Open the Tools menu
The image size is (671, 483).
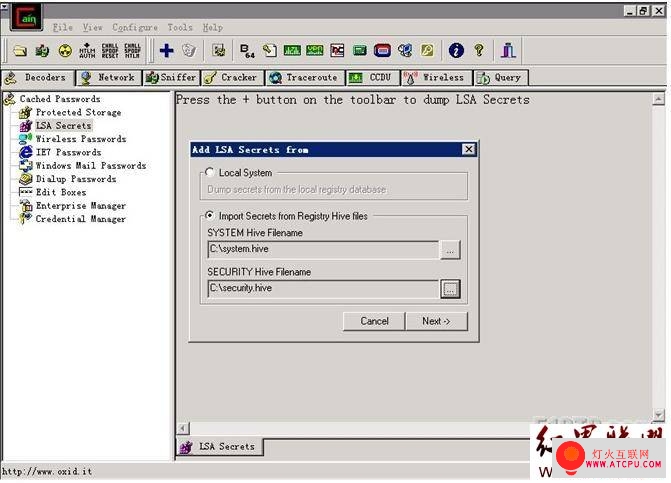[180, 28]
